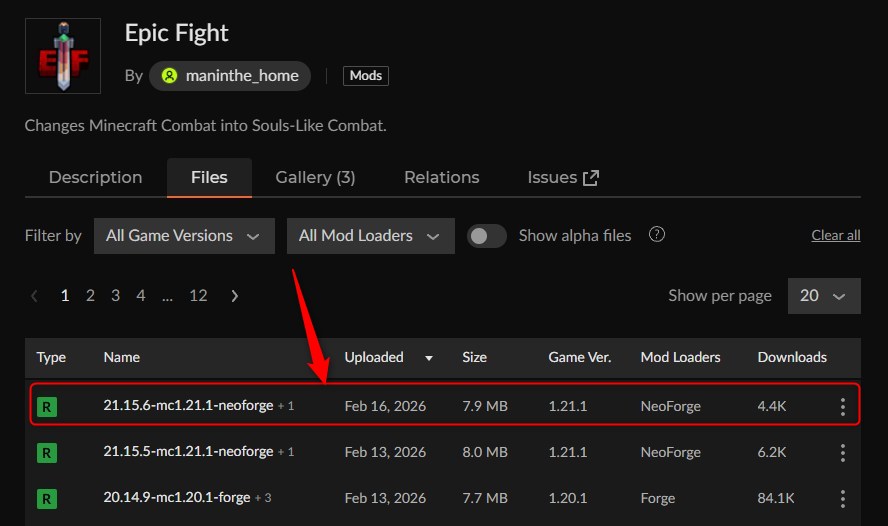Open file 20.14.9-mc1.20.1-forge
Screen dimensions: 888x526
(x=177, y=497)
